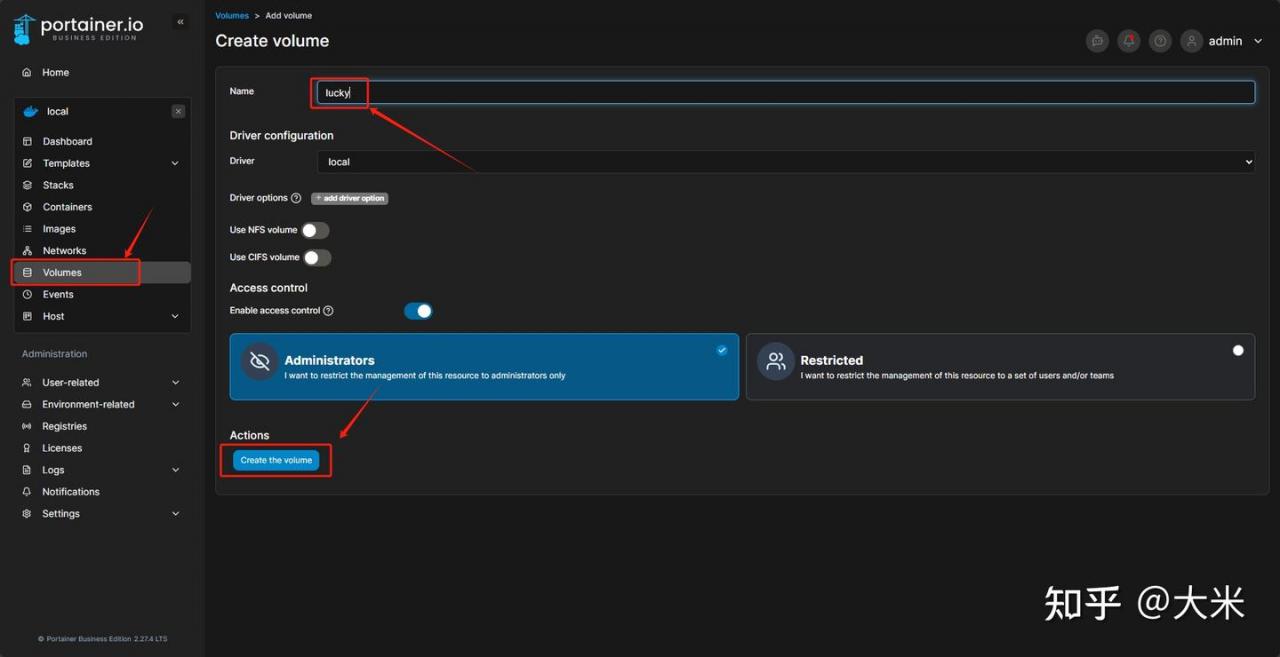Screen dimensions: 1280x657
Task: Expand the Settings submenu chevron
Action: click(x=176, y=514)
